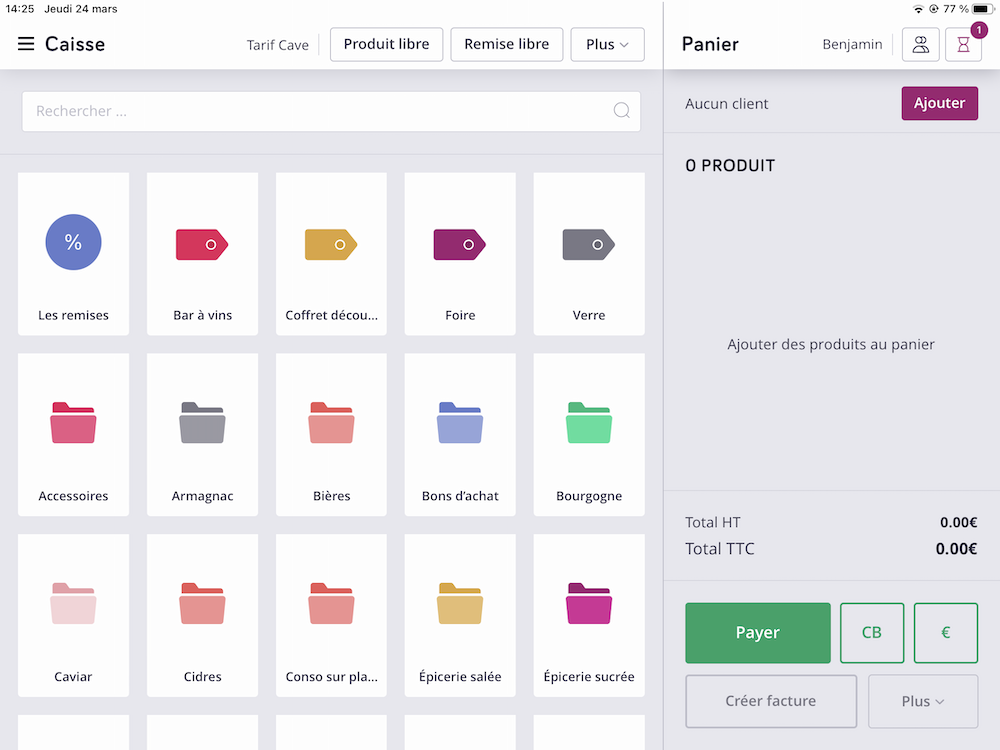This screenshot has width=1000, height=750.
Task: Open the Conso sur place folder
Action: [331, 615]
